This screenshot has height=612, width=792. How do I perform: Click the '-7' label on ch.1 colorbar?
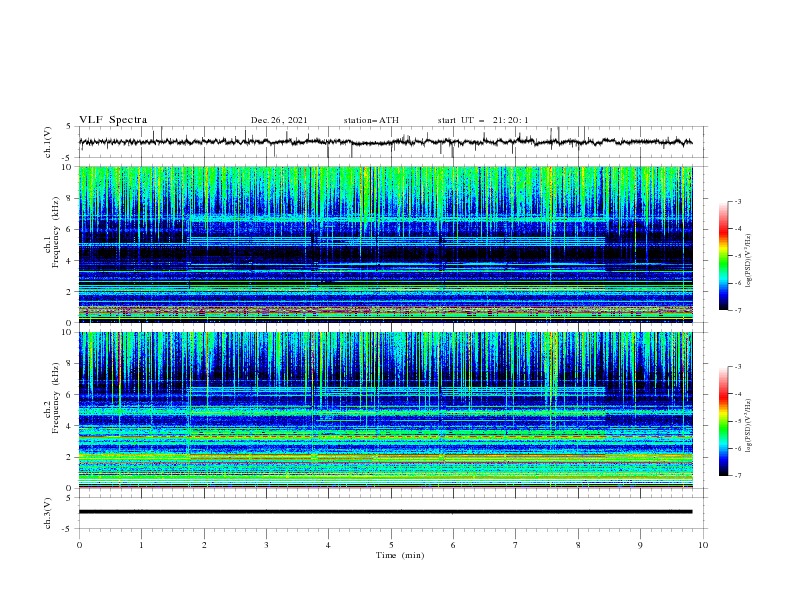[738, 311]
